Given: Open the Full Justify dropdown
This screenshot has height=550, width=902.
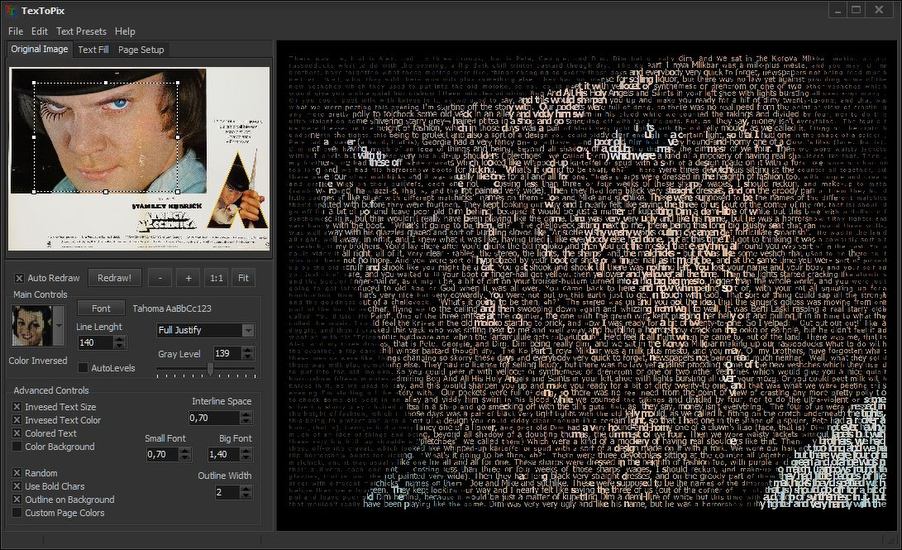Looking at the screenshot, I should coord(205,330).
